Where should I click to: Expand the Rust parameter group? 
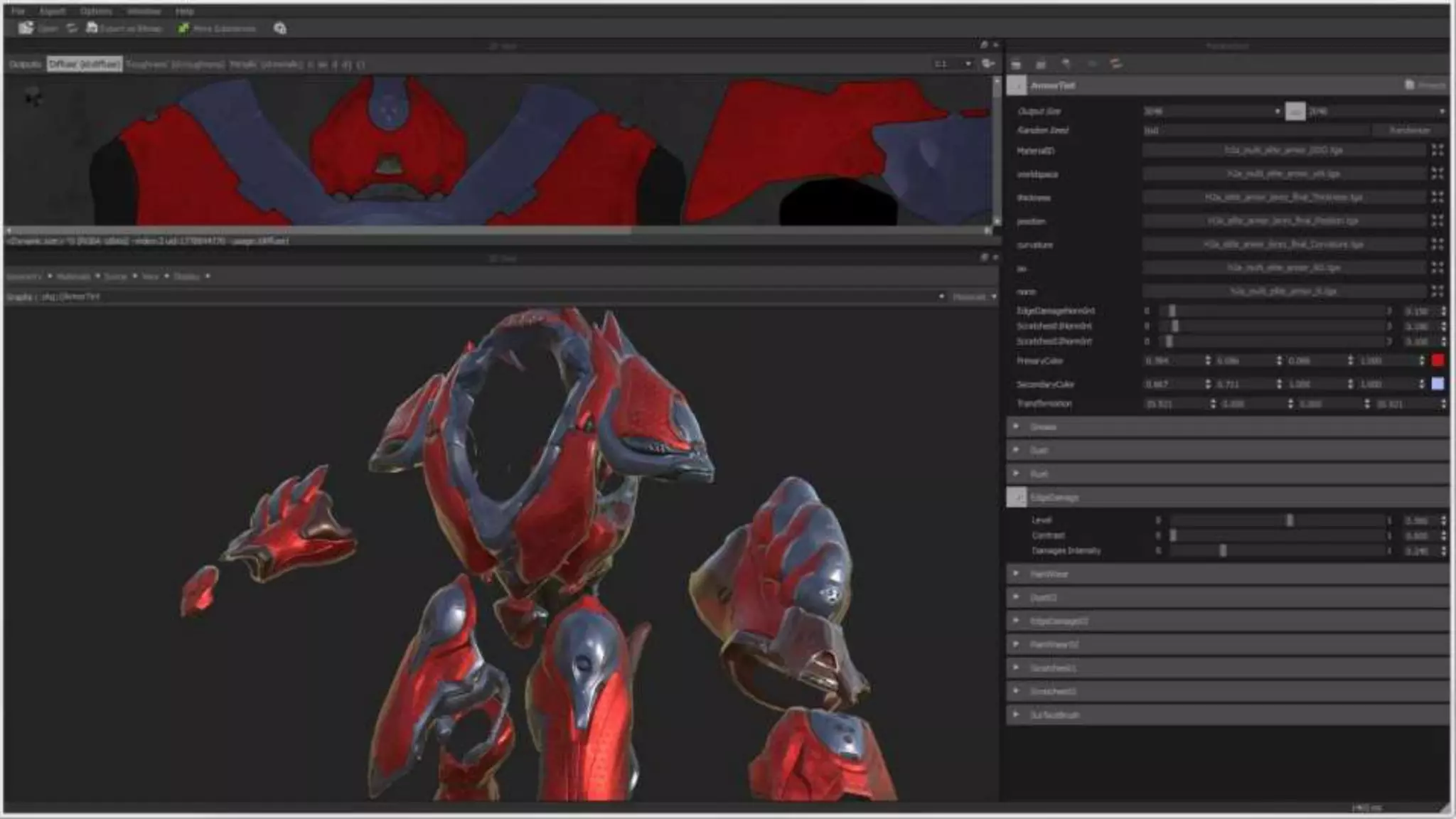coord(1016,473)
